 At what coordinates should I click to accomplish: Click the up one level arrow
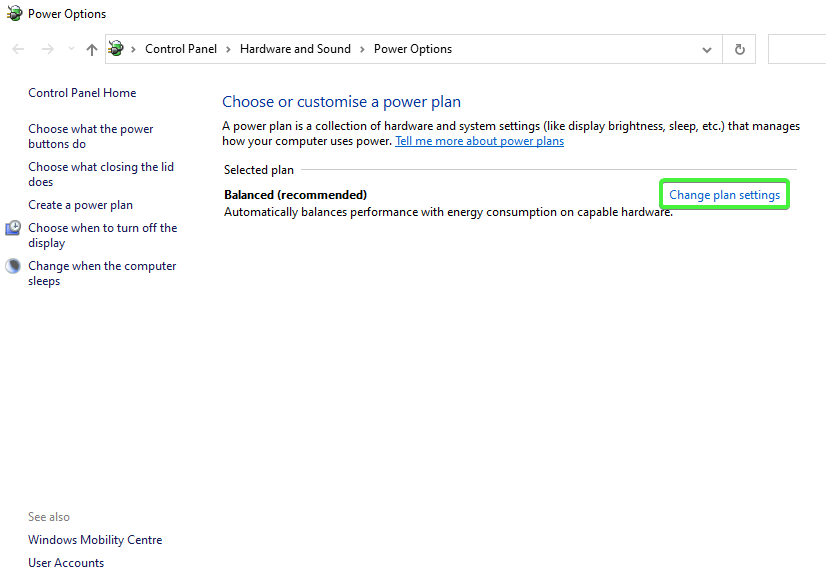[x=91, y=48]
